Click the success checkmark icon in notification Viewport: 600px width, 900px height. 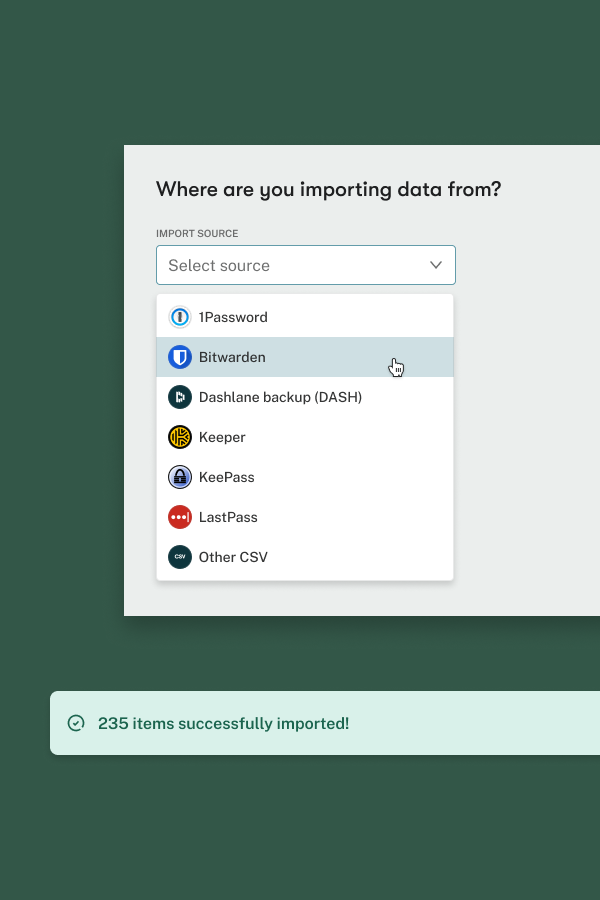coord(76,723)
